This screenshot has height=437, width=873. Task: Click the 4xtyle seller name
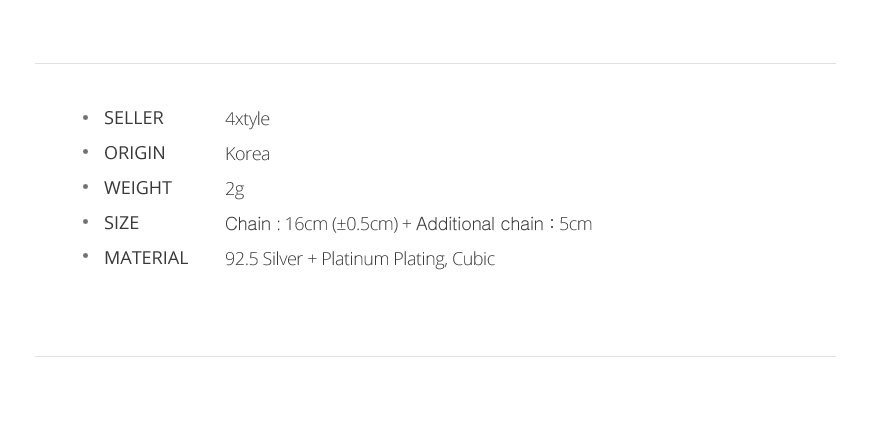point(247,119)
